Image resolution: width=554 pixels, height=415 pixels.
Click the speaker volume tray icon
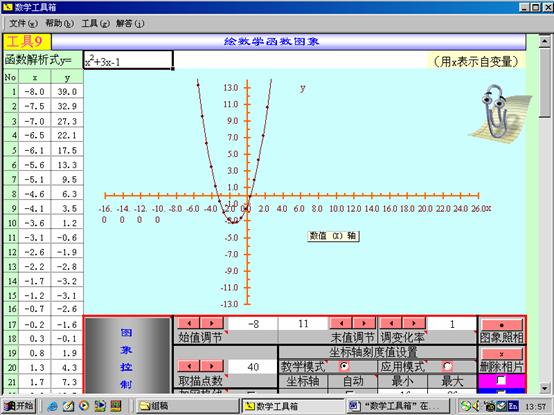[x=476, y=406]
